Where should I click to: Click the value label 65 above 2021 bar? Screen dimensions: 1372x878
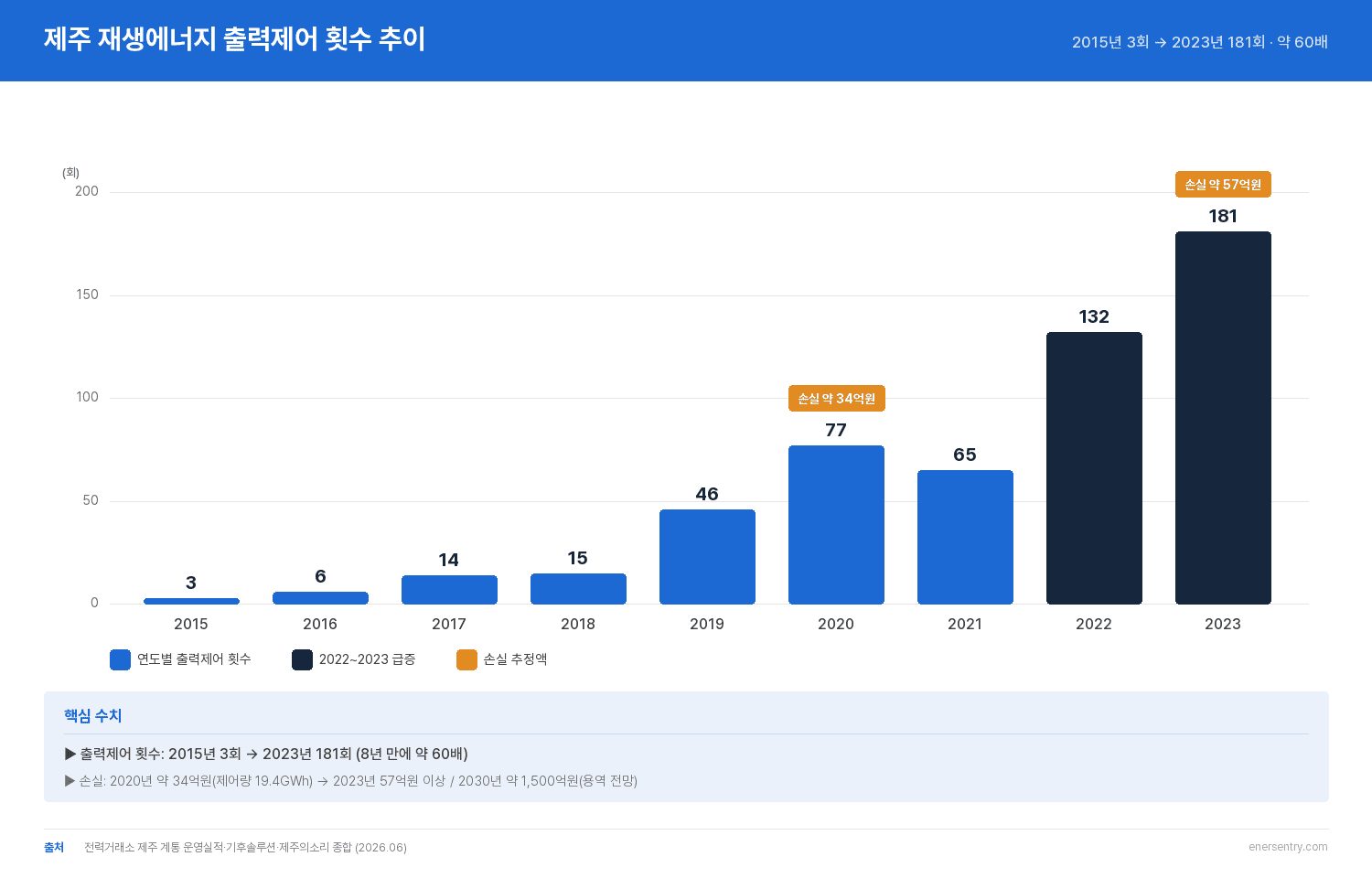point(965,455)
